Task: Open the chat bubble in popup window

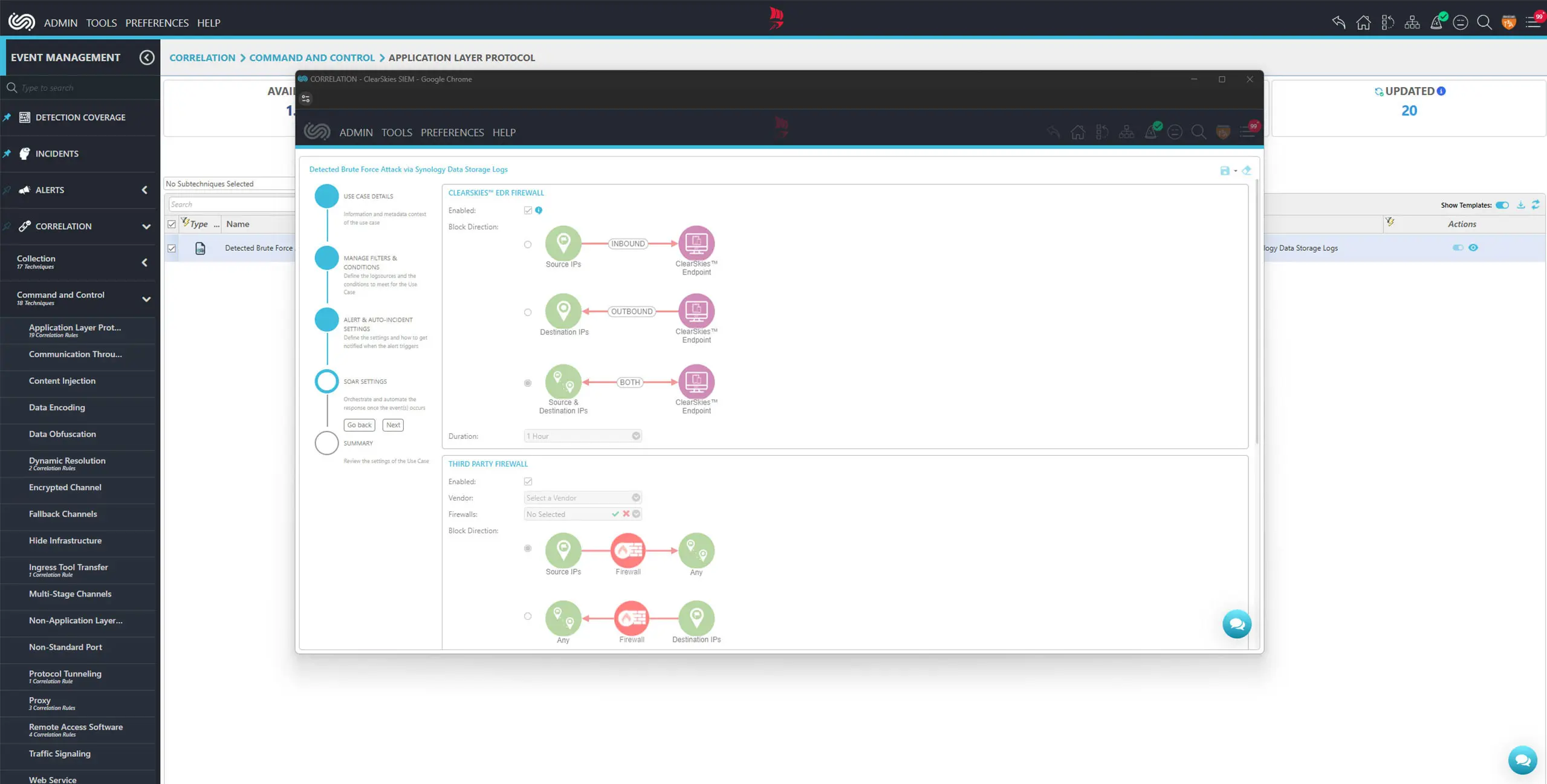Action: pyautogui.click(x=1236, y=624)
